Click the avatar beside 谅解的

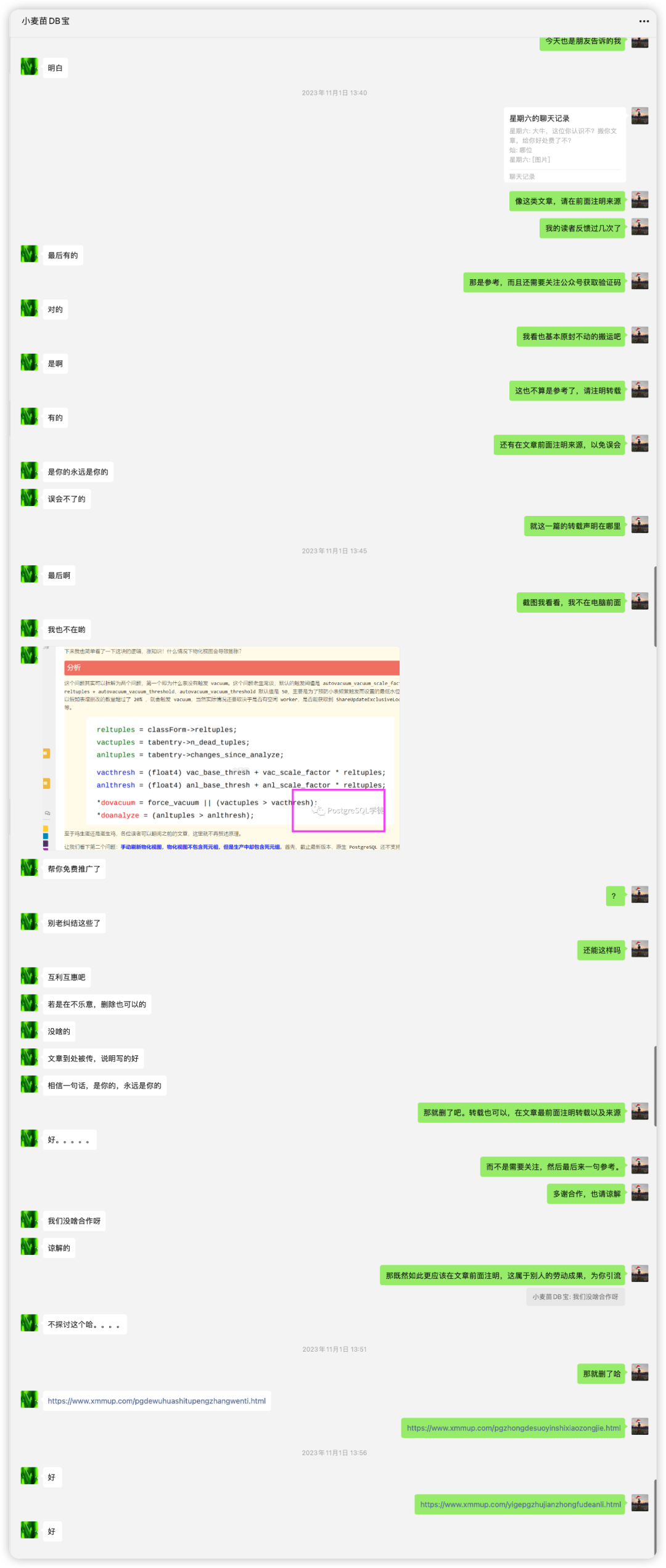(x=29, y=1247)
